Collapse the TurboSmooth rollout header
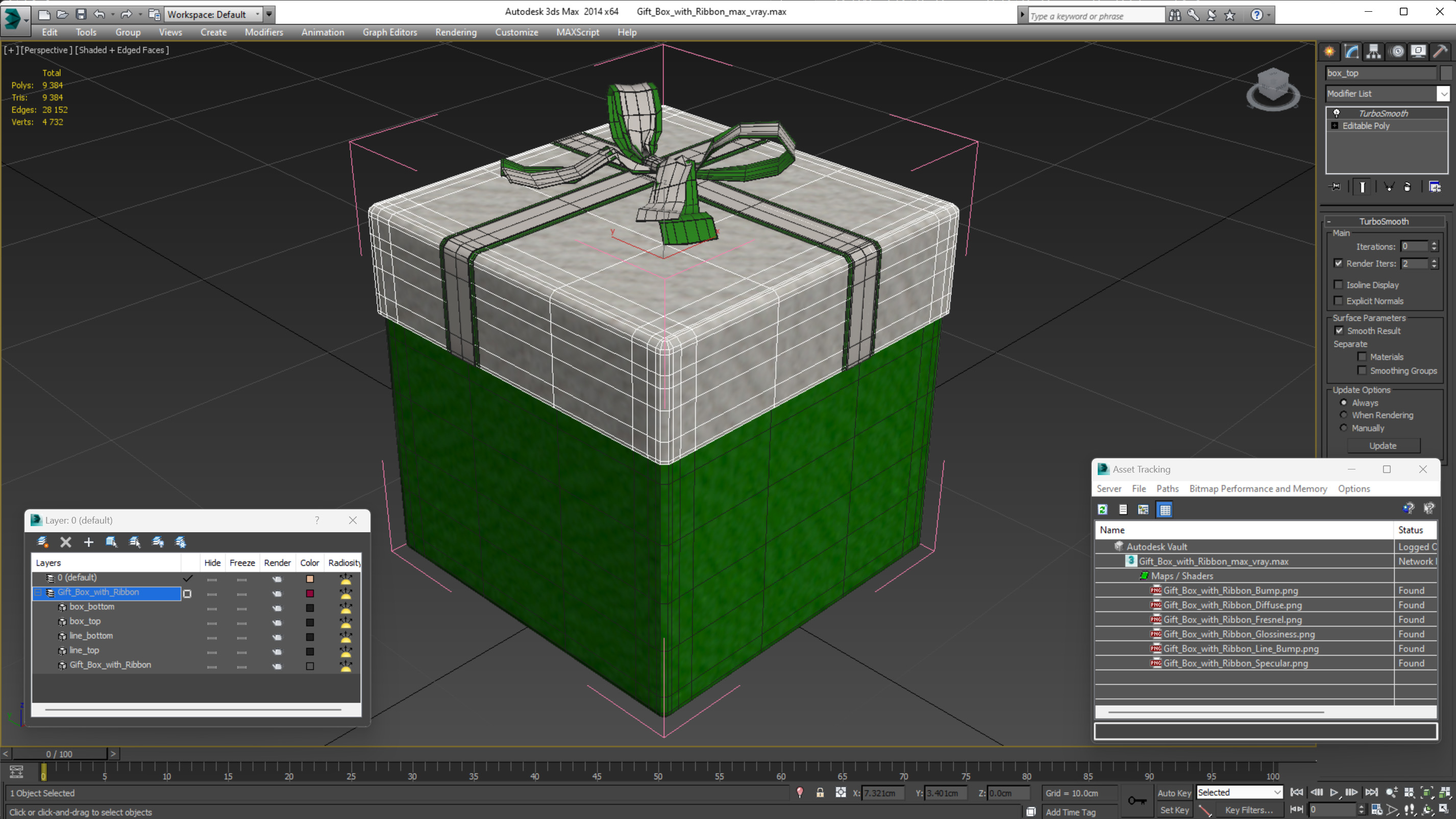 [x=1384, y=221]
